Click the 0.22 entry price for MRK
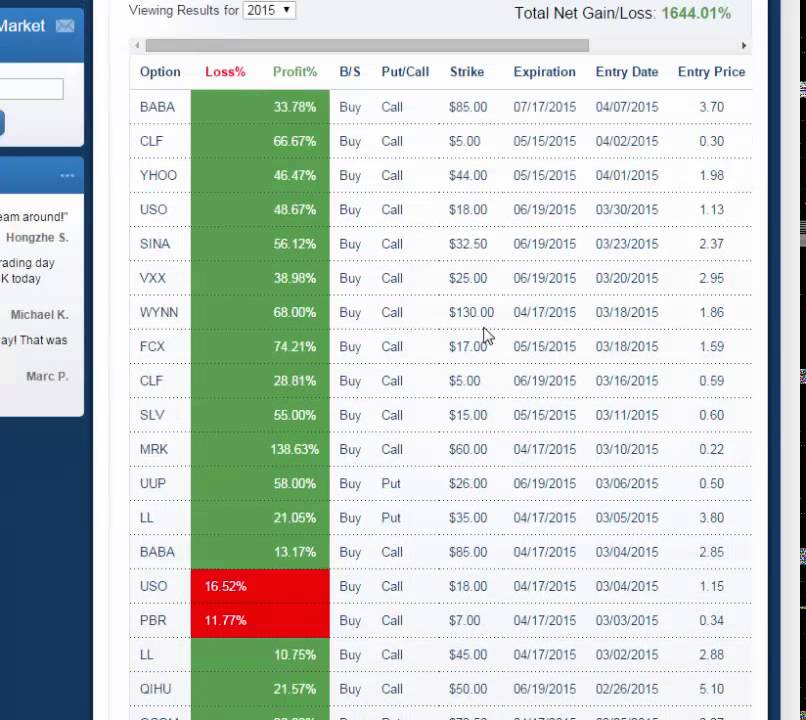Viewport: 806px width, 720px height. point(711,450)
